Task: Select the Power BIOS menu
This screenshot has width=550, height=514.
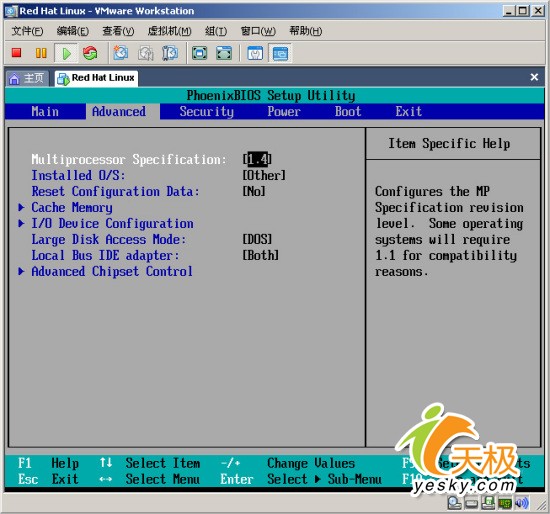Action: pos(284,112)
